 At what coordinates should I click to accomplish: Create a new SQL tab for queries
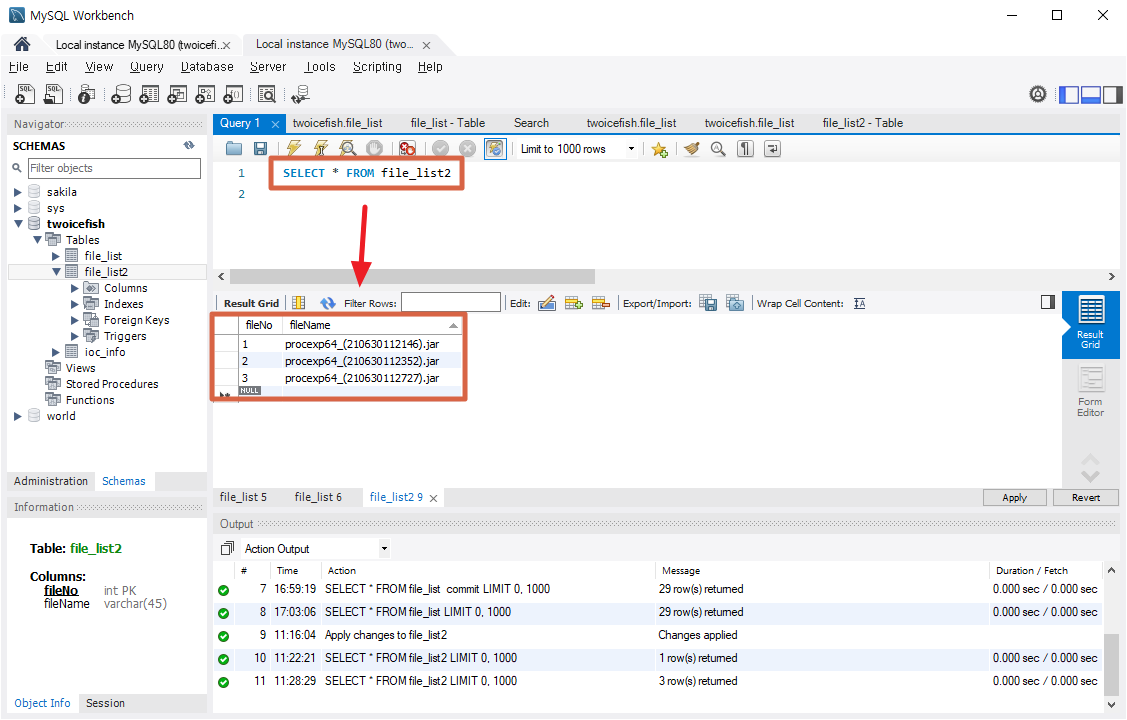tap(25, 94)
